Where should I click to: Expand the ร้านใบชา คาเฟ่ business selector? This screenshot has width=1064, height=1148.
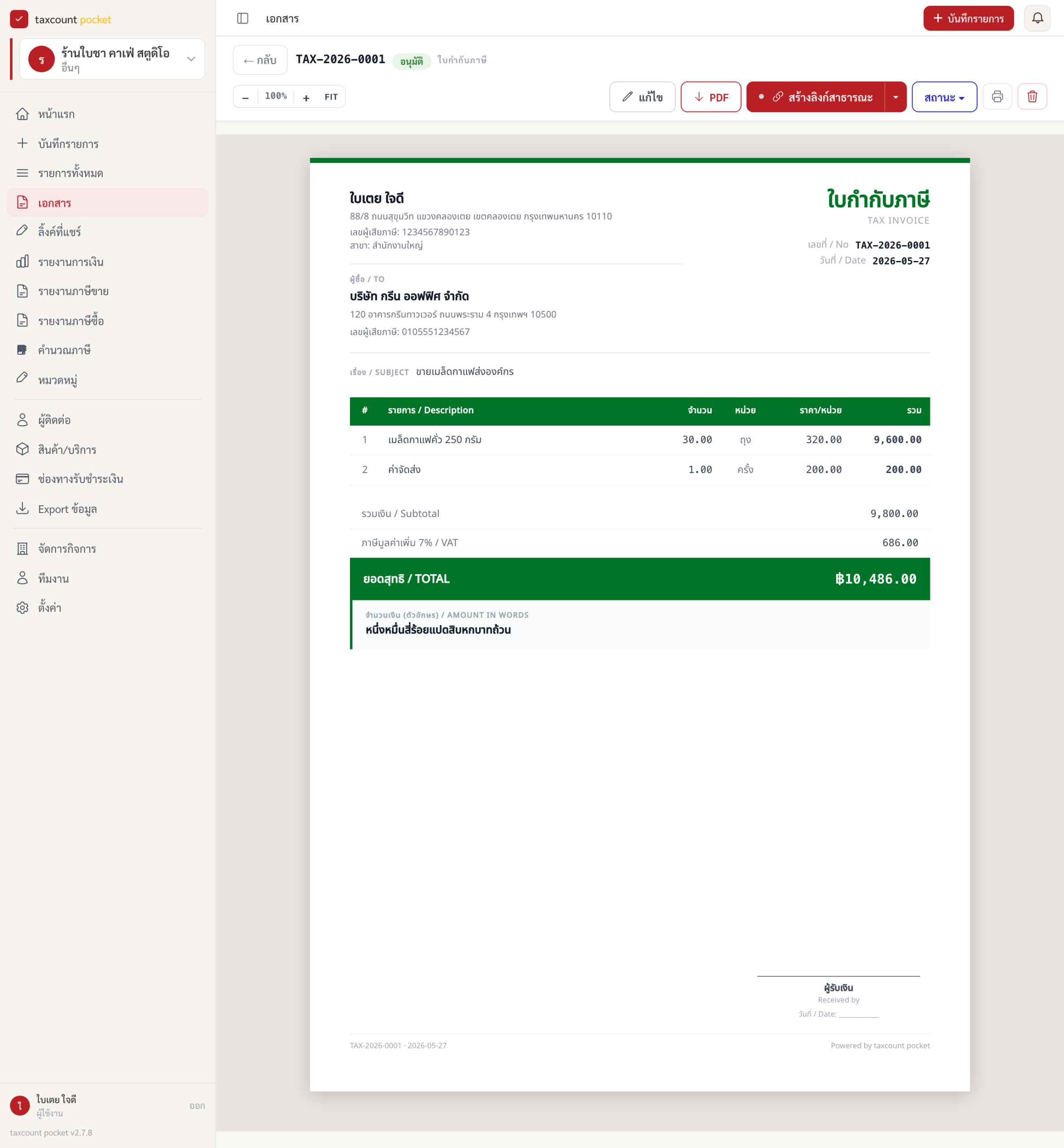point(112,59)
